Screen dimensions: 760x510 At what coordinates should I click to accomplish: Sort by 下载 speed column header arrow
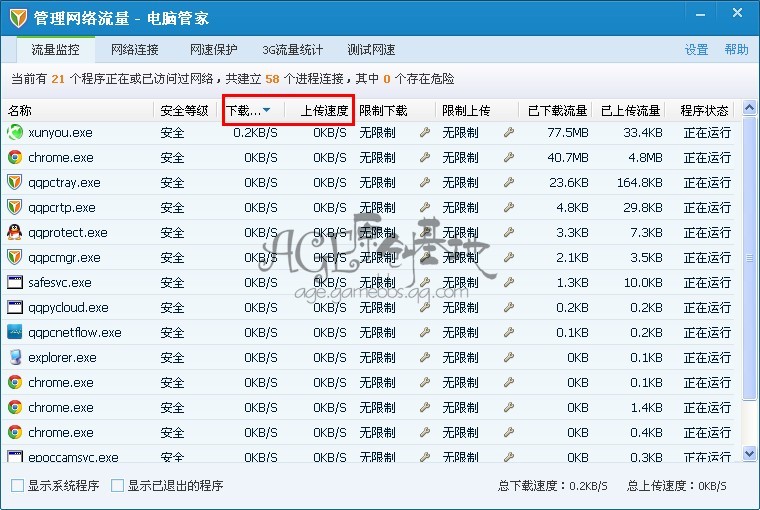pos(267,111)
